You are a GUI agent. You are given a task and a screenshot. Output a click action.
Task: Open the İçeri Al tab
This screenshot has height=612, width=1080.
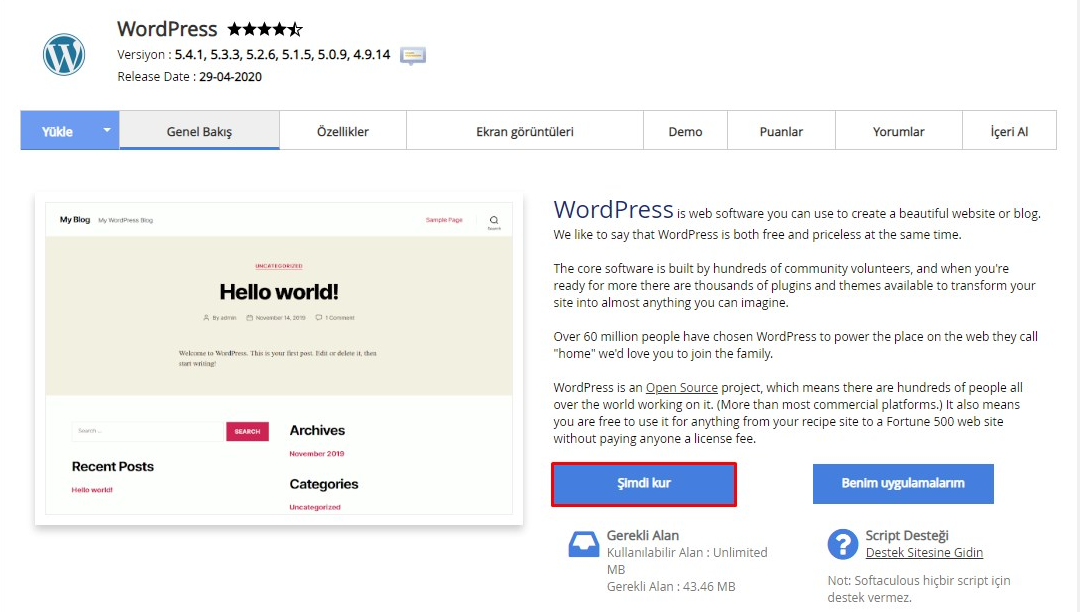1009,131
